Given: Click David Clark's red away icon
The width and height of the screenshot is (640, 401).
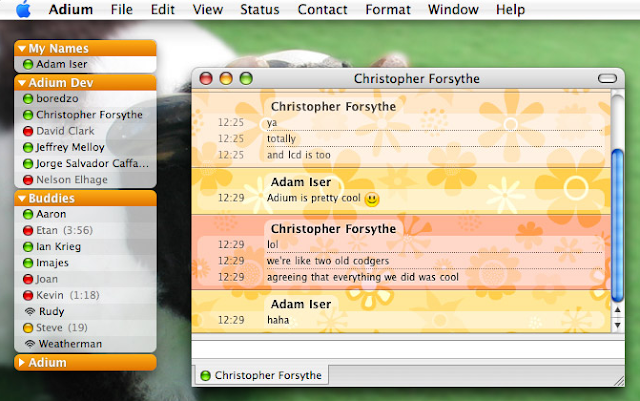Looking at the screenshot, I should tap(28, 131).
